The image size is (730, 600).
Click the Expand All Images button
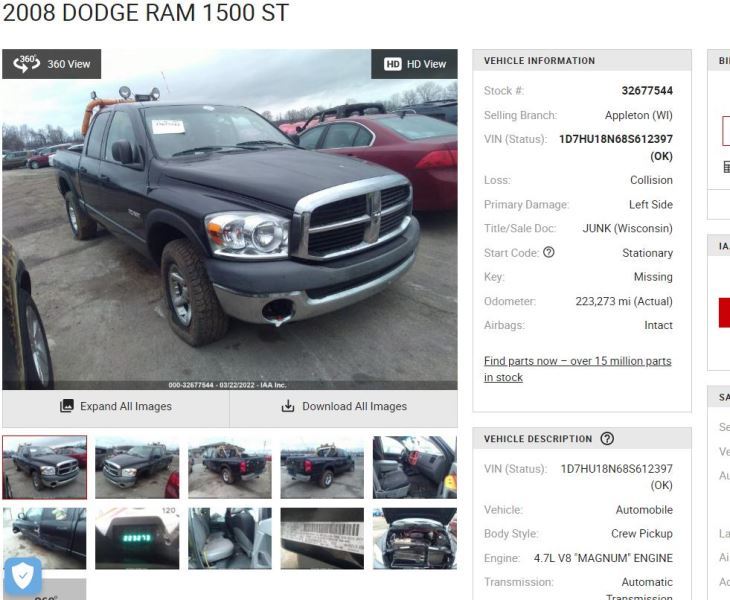tap(116, 406)
